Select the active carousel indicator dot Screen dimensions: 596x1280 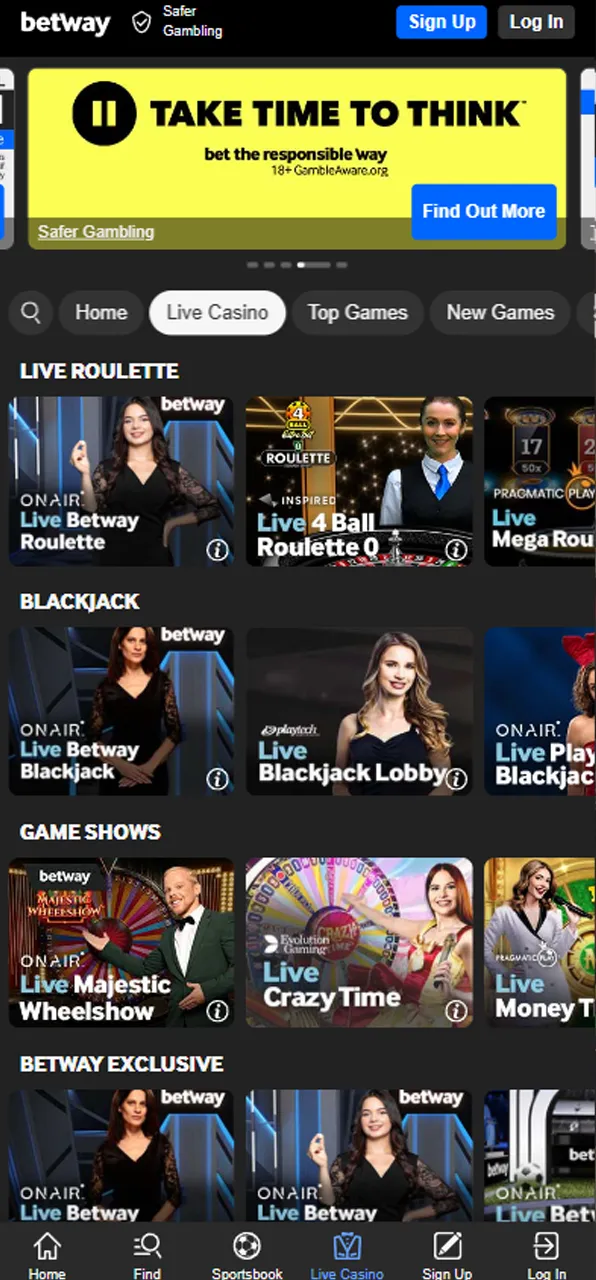pos(314,265)
